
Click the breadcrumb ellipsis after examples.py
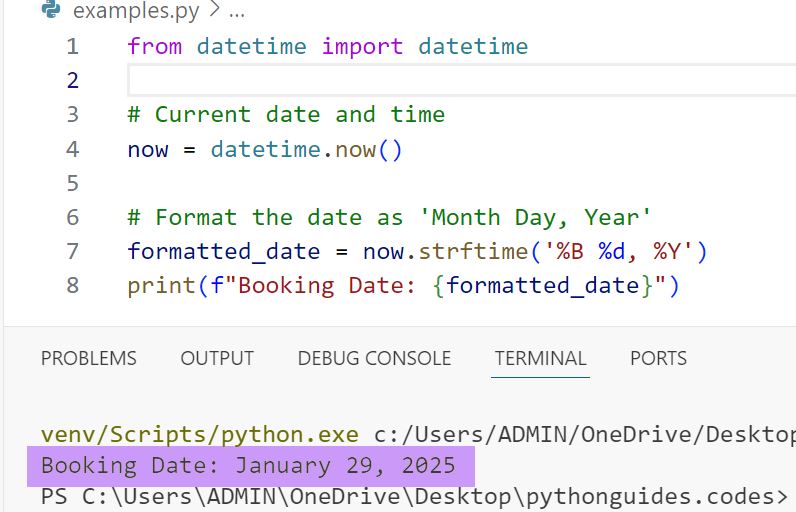237,12
